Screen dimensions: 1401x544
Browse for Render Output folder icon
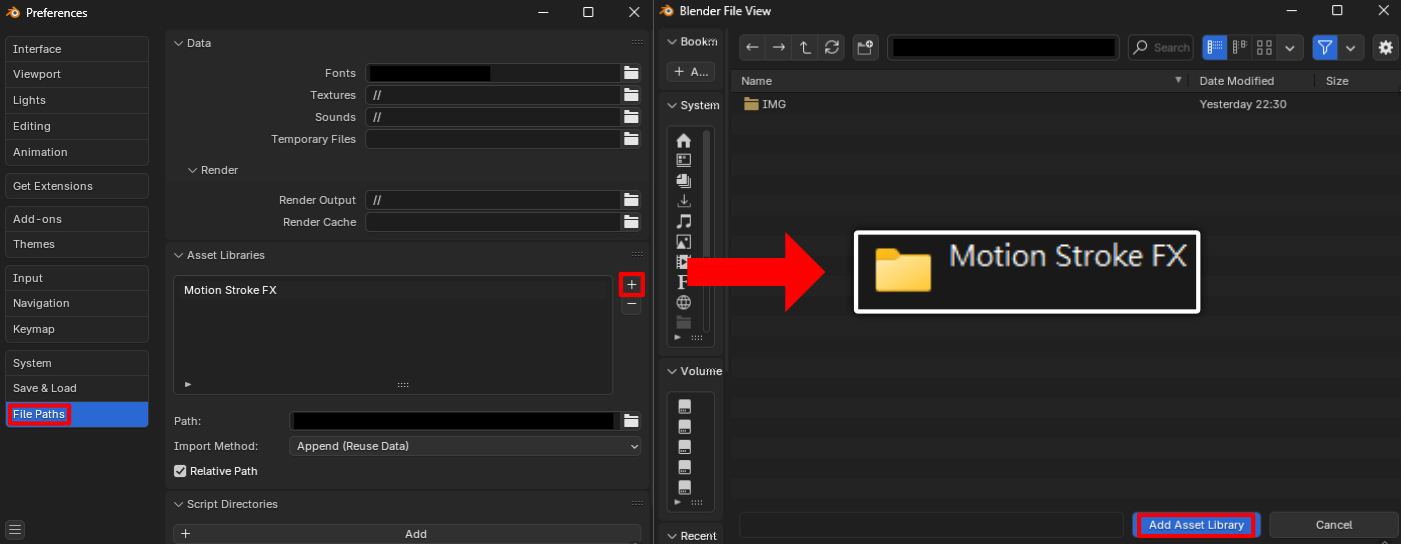click(x=631, y=200)
